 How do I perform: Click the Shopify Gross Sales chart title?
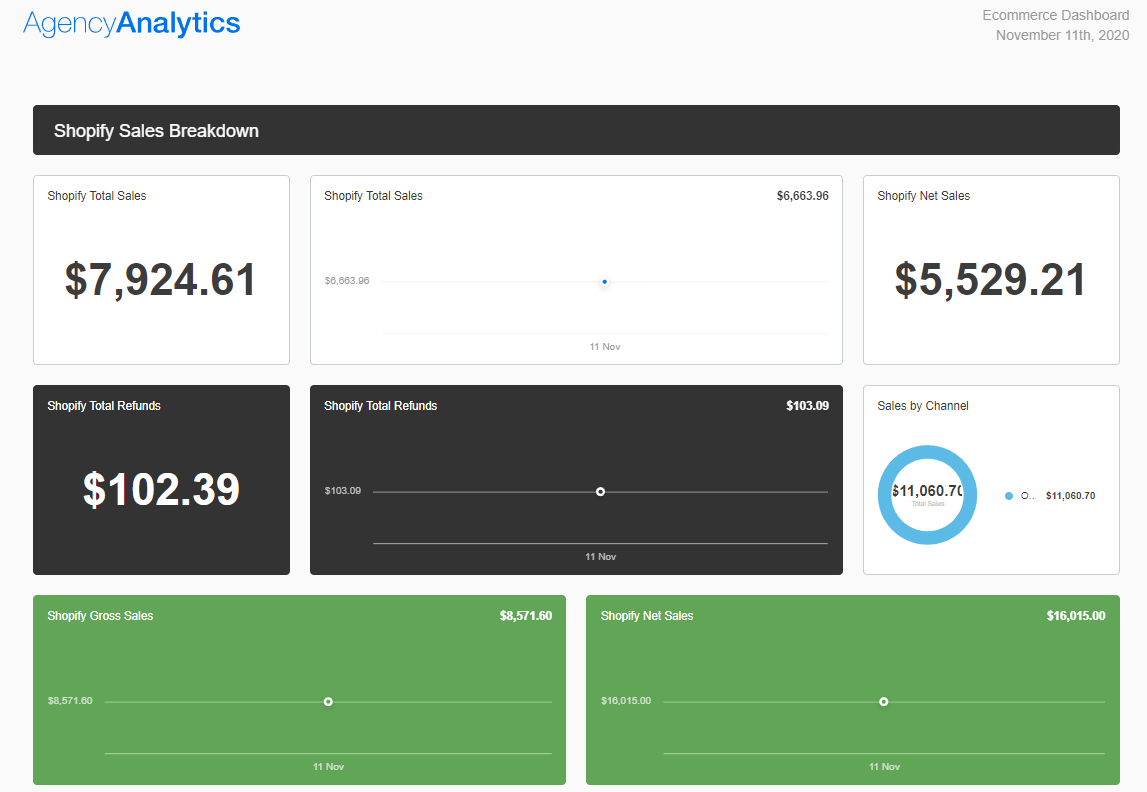pos(100,616)
